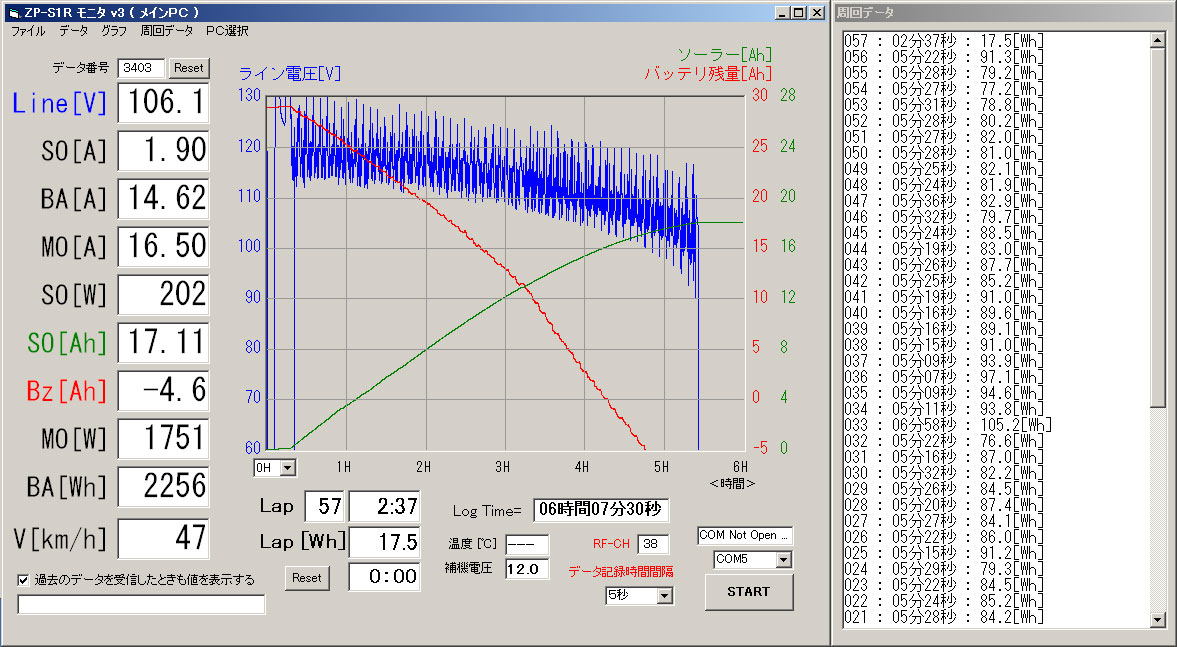Click the V[km/h] value field
Viewport: 1177px width, 647px height.
pyautogui.click(x=163, y=538)
